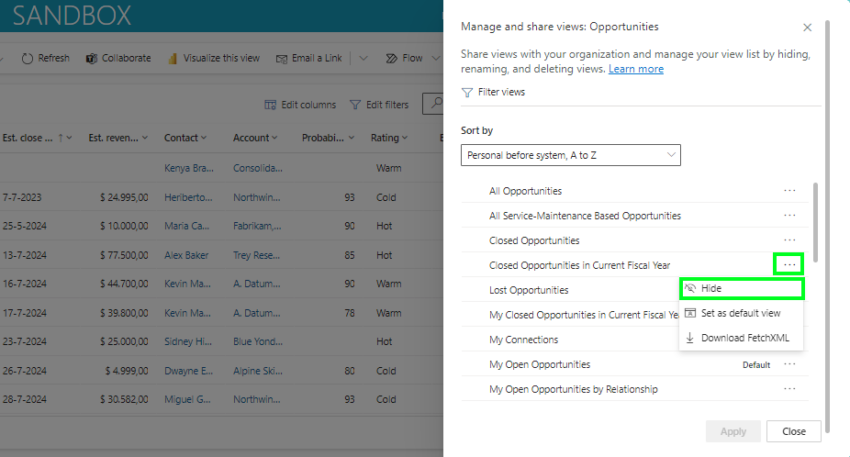This screenshot has height=457, width=850.
Task: Choose Set as default view
Action: point(741,313)
